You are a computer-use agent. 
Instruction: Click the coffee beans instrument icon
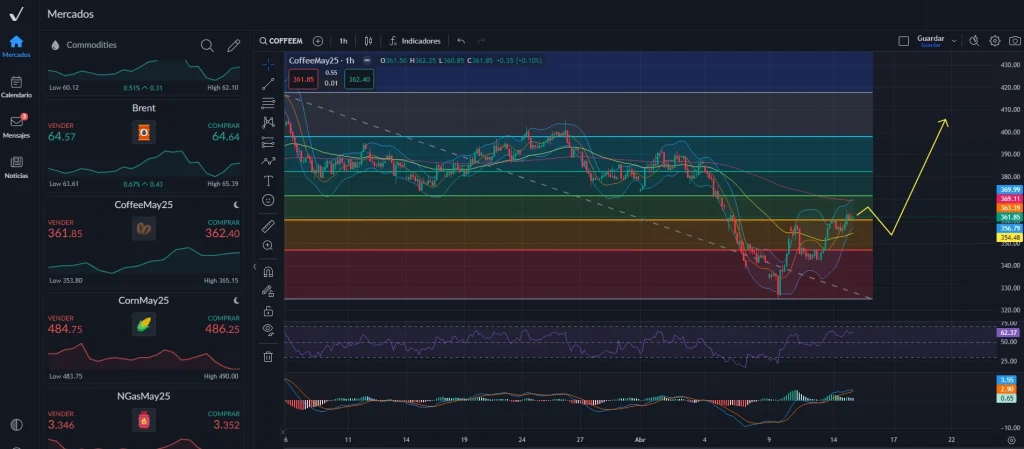point(144,229)
